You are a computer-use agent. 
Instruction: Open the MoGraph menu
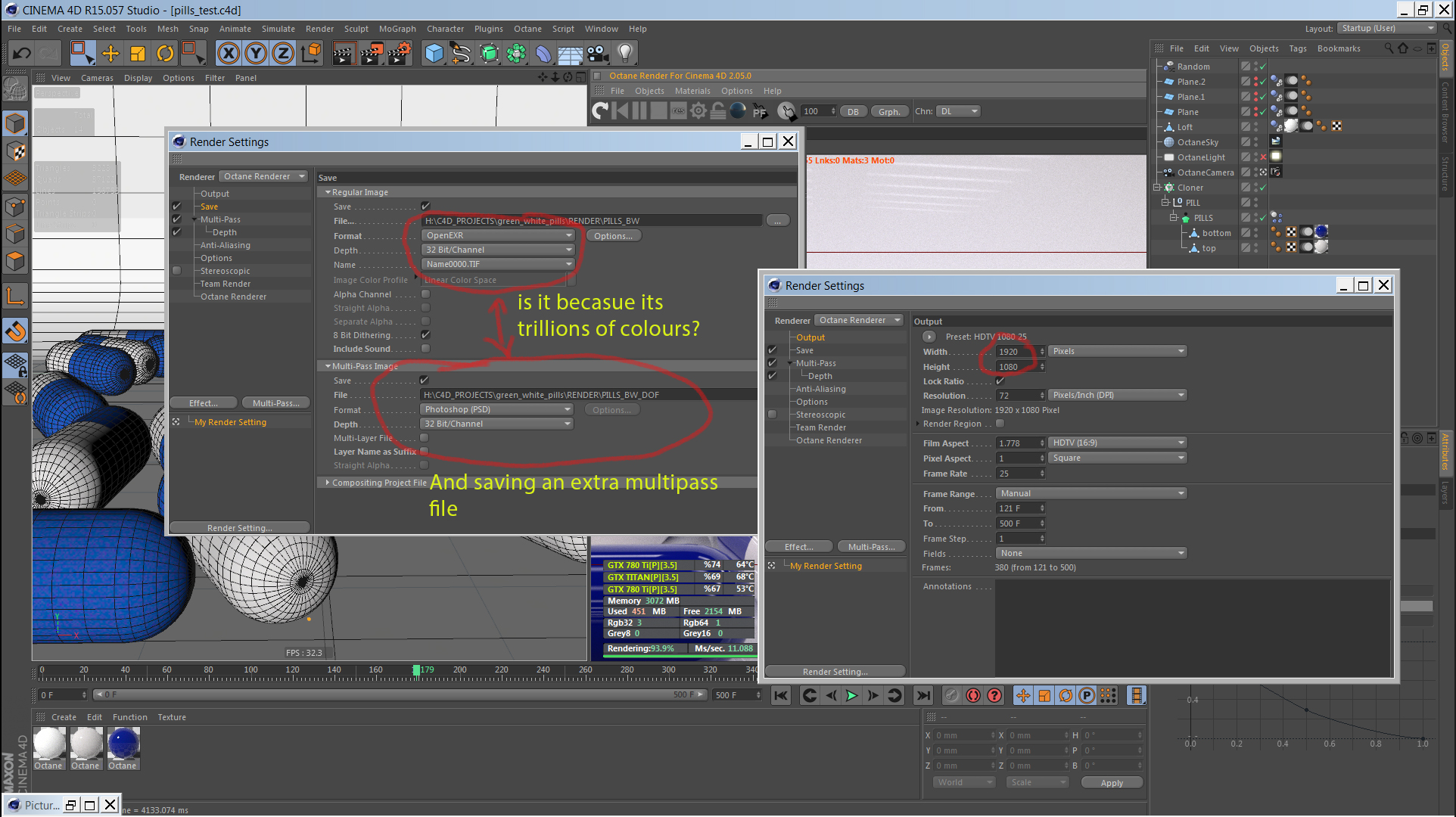click(397, 29)
